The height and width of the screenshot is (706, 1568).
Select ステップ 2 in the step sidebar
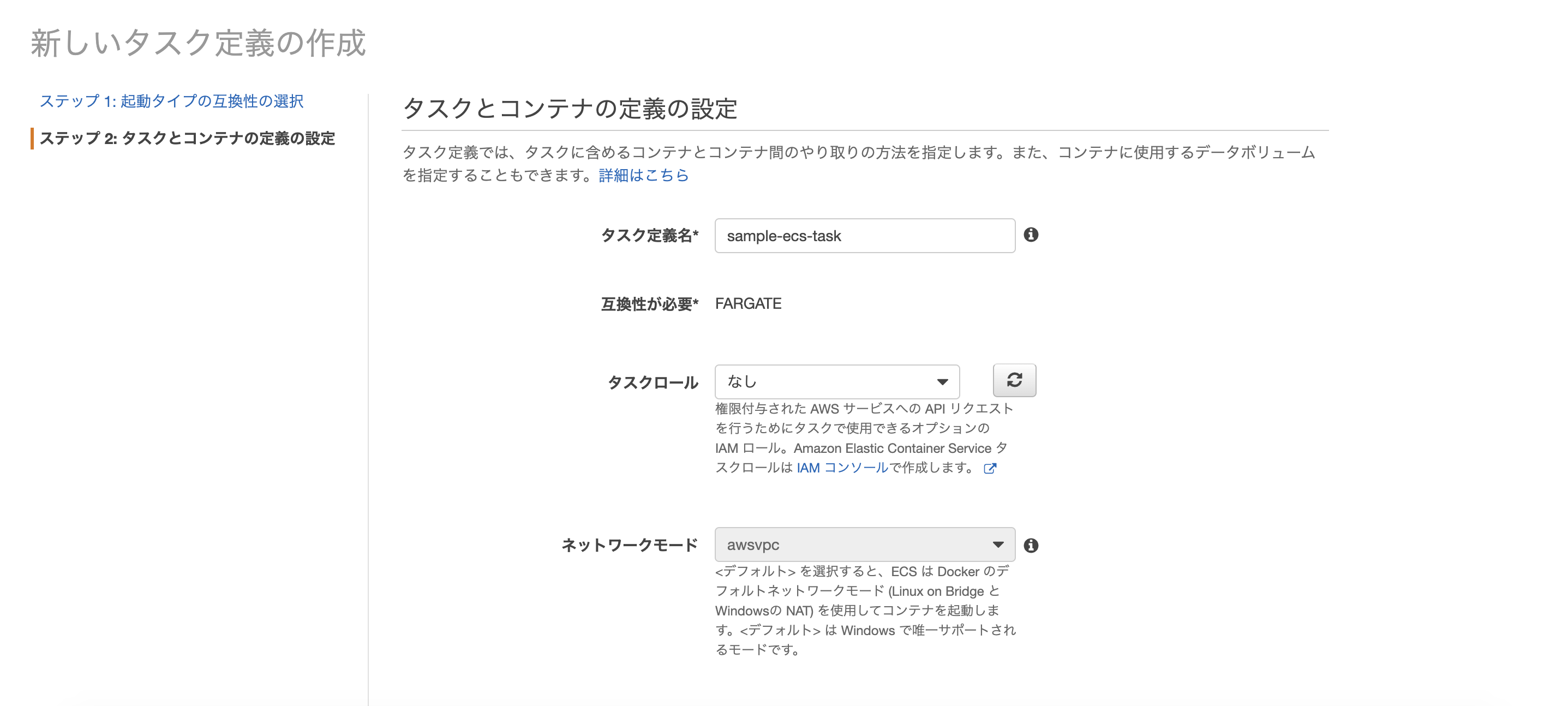188,139
